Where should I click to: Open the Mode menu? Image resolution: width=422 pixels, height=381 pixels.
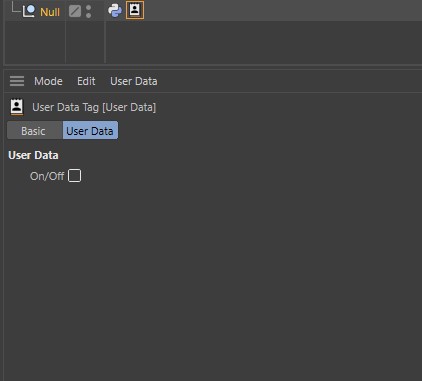click(48, 81)
